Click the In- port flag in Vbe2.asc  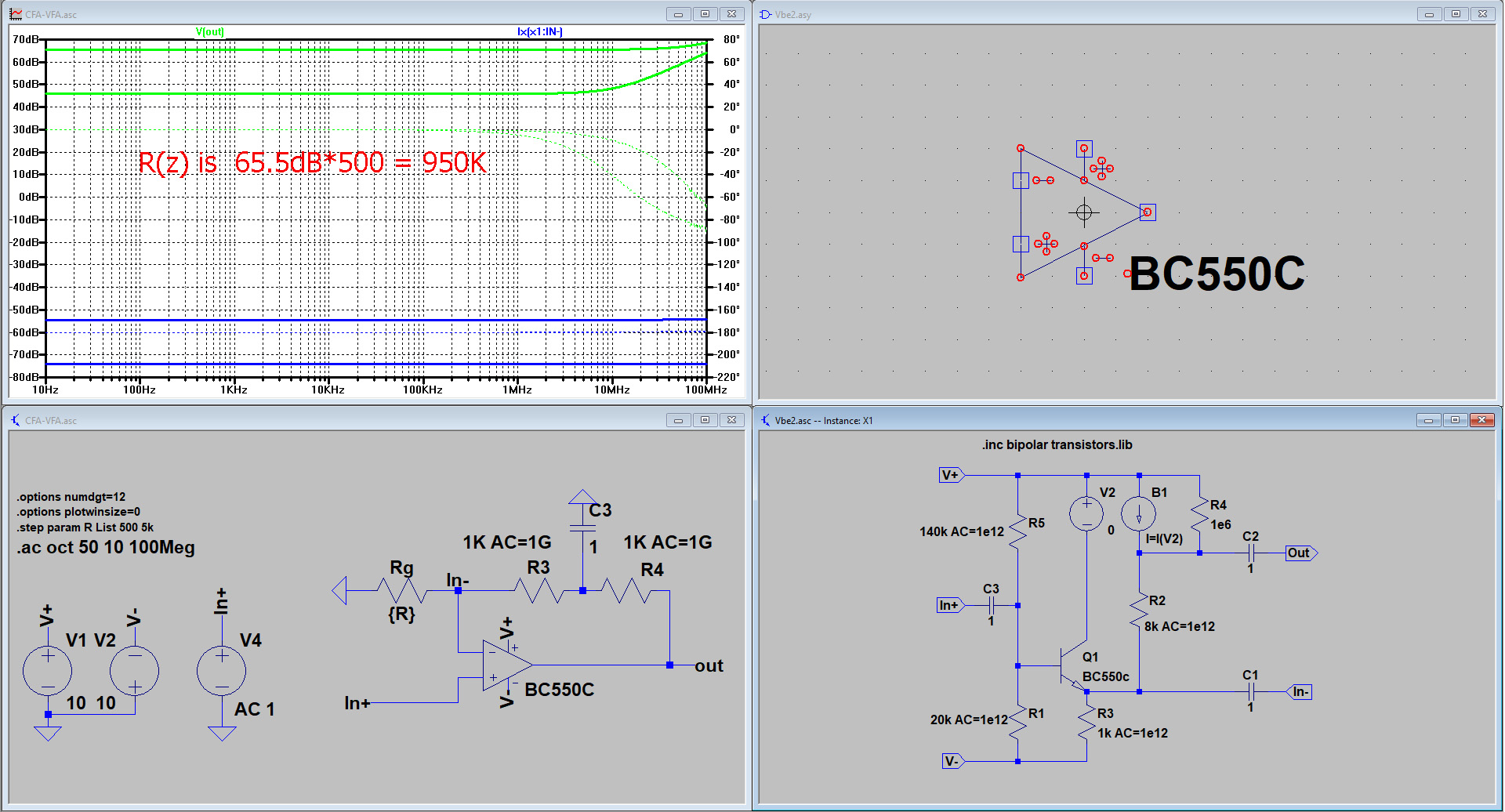click(x=1299, y=691)
